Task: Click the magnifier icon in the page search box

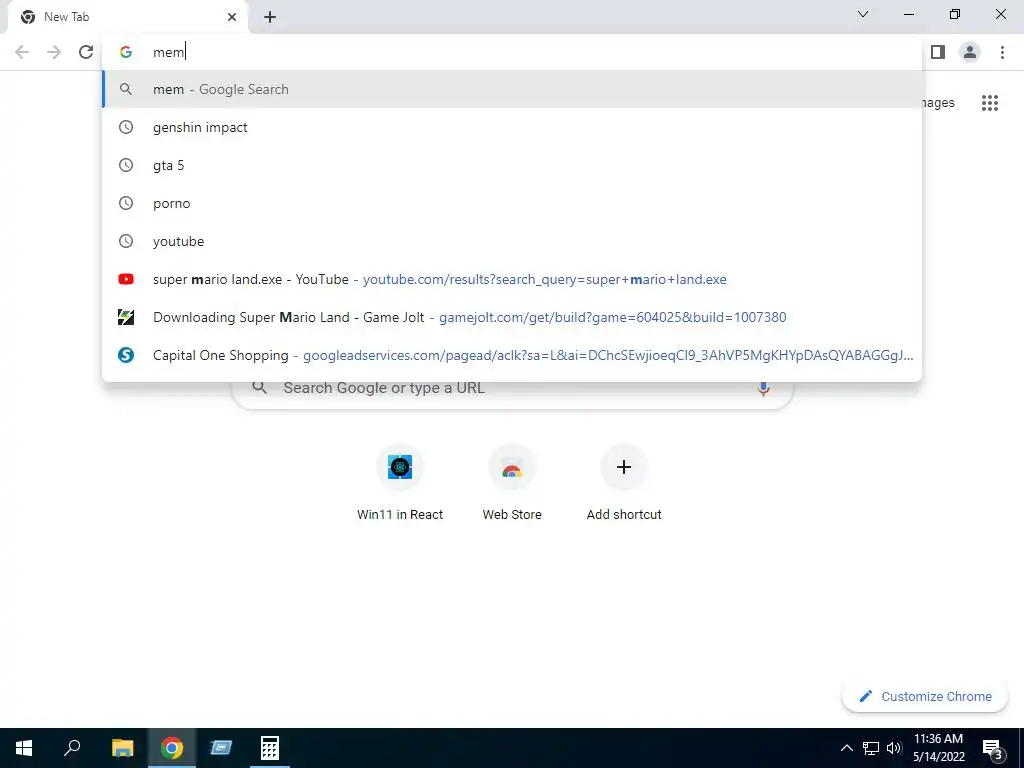Action: pos(259,388)
